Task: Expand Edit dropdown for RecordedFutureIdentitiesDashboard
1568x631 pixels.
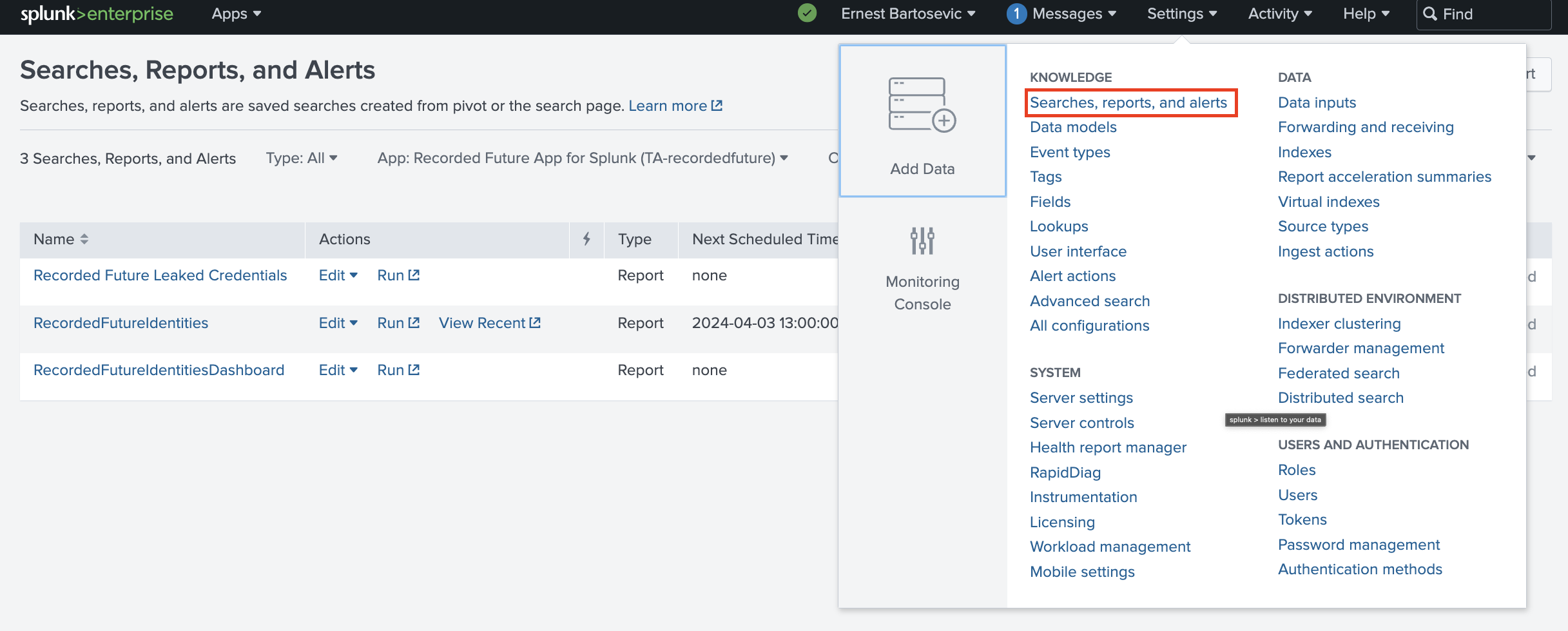Action: coord(338,370)
